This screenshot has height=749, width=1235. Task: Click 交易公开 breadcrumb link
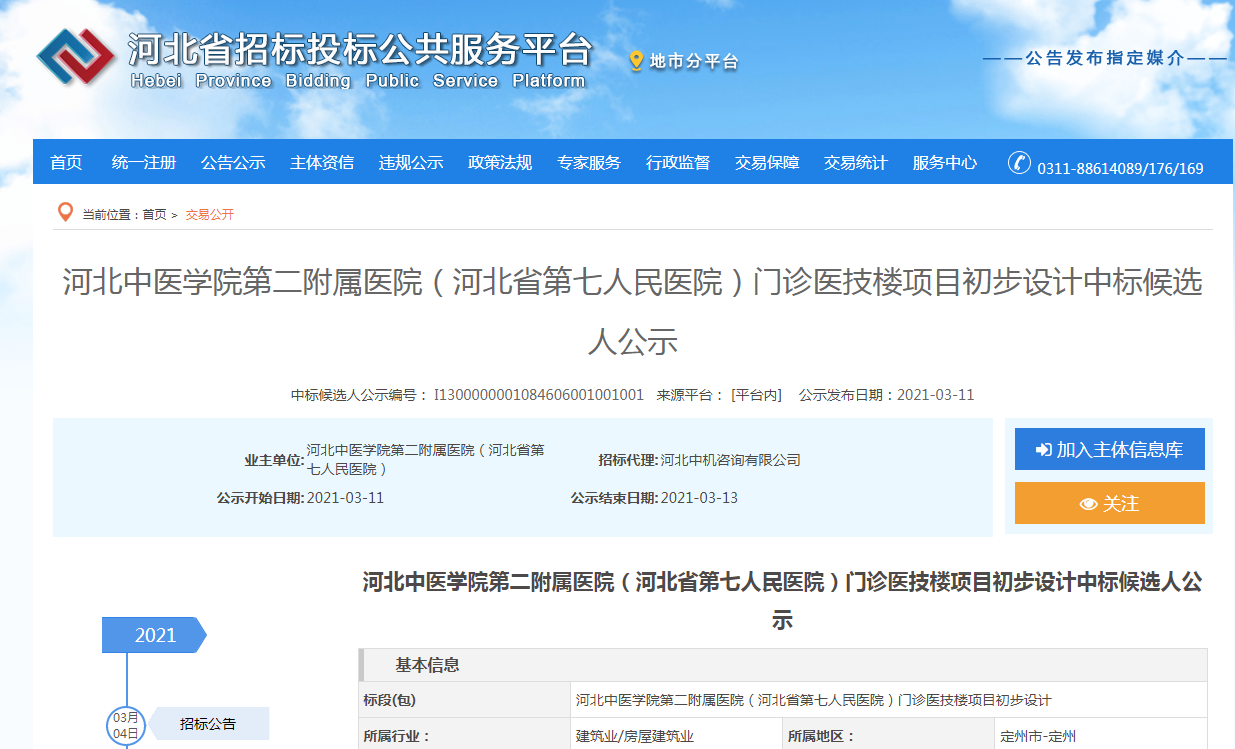[209, 215]
